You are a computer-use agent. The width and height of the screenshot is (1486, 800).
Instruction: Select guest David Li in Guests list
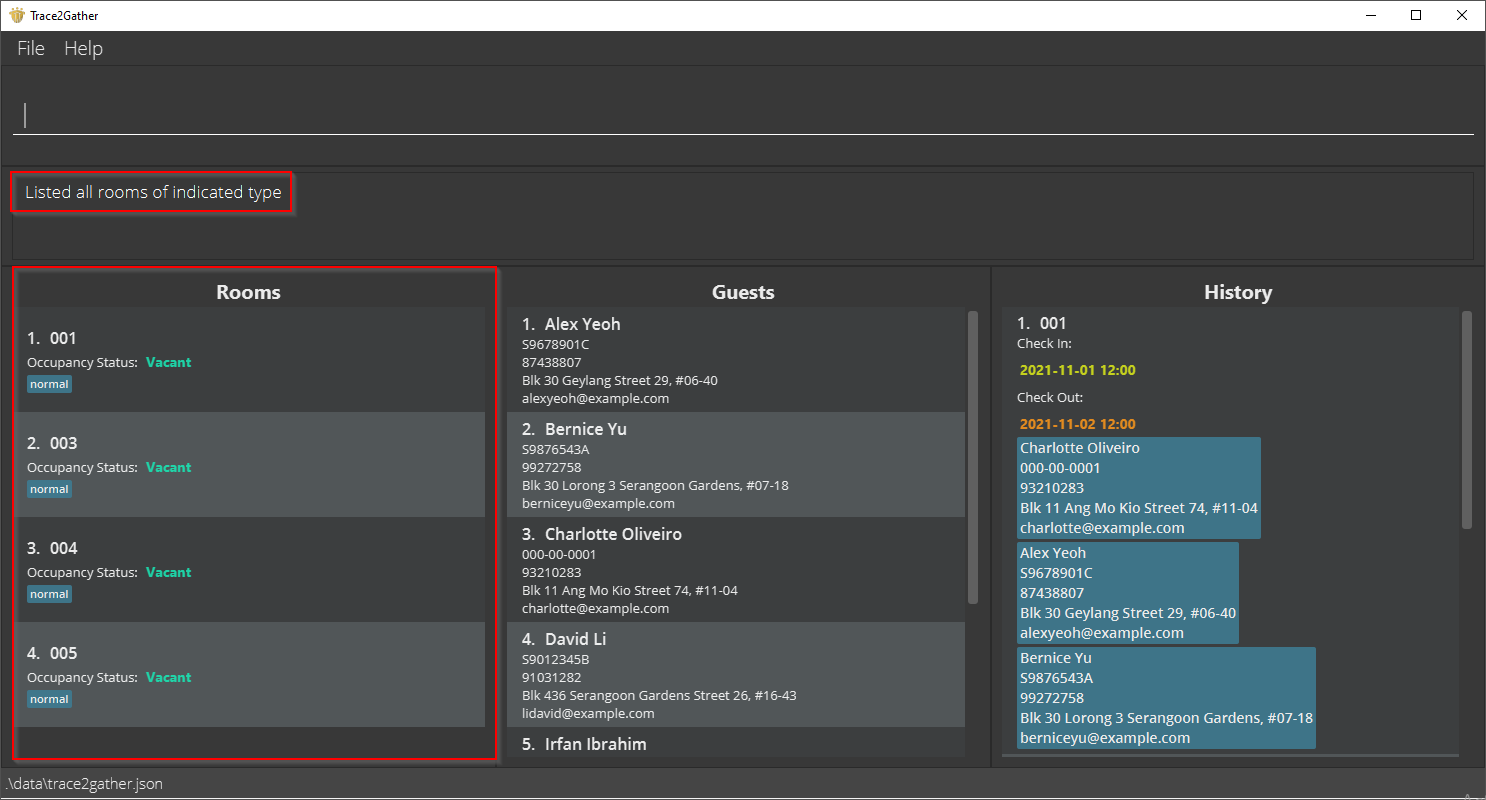point(736,675)
